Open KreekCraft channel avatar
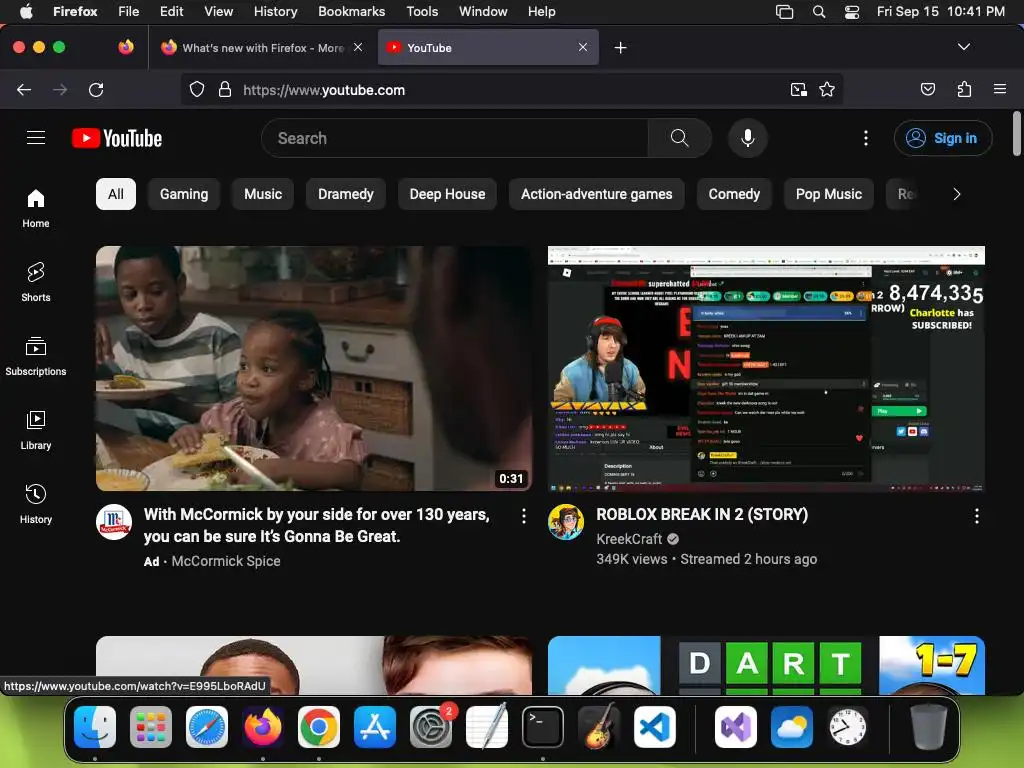 coord(566,522)
